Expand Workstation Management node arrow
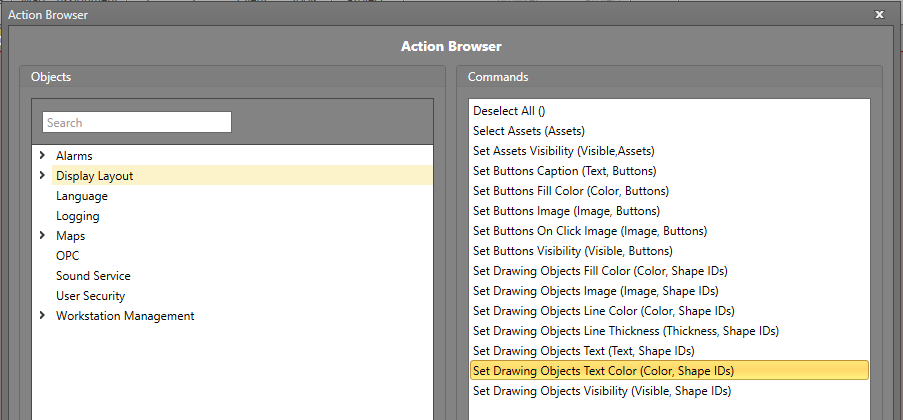Image resolution: width=903 pixels, height=420 pixels. click(42, 316)
